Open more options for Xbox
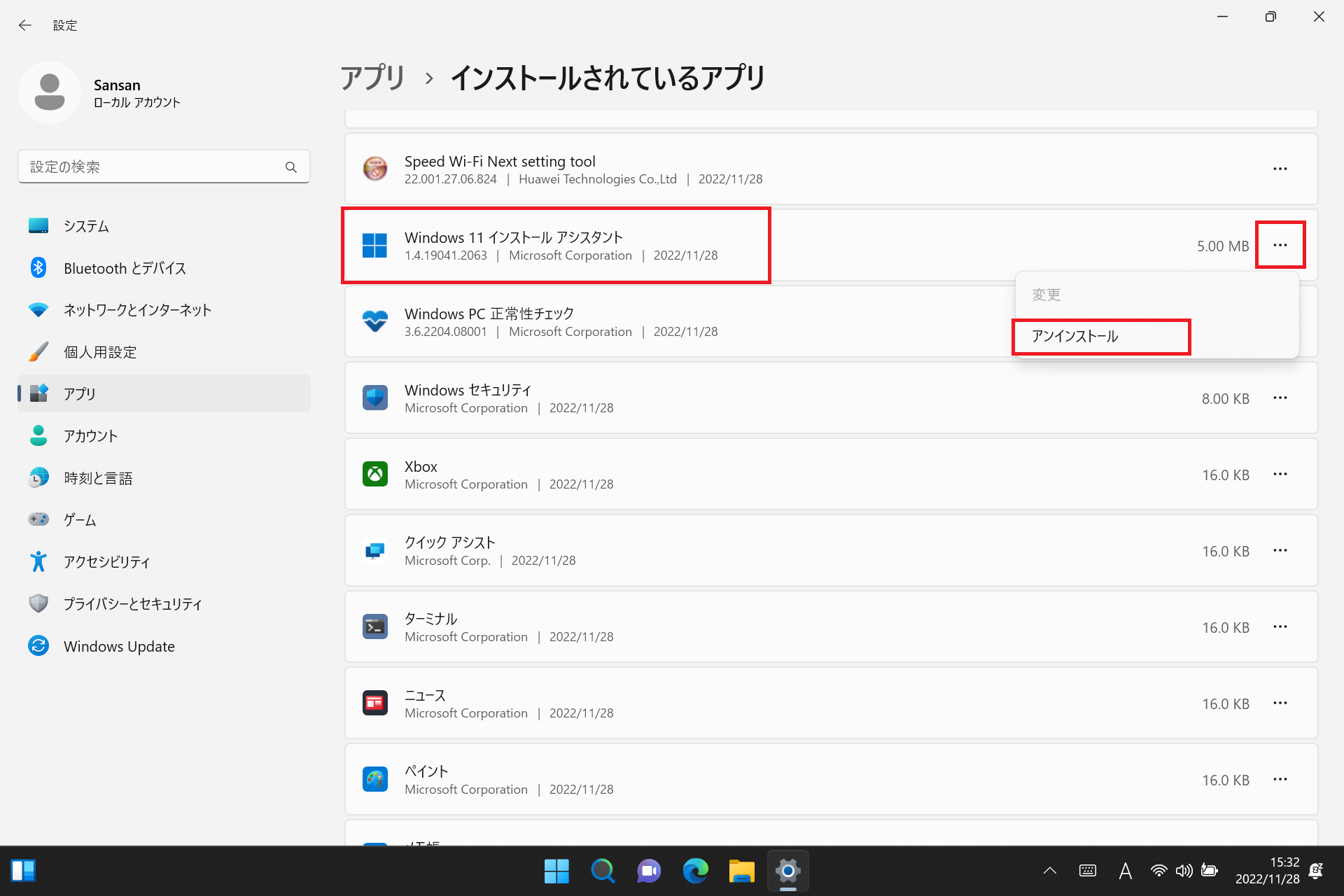1344x896 pixels. (1280, 474)
